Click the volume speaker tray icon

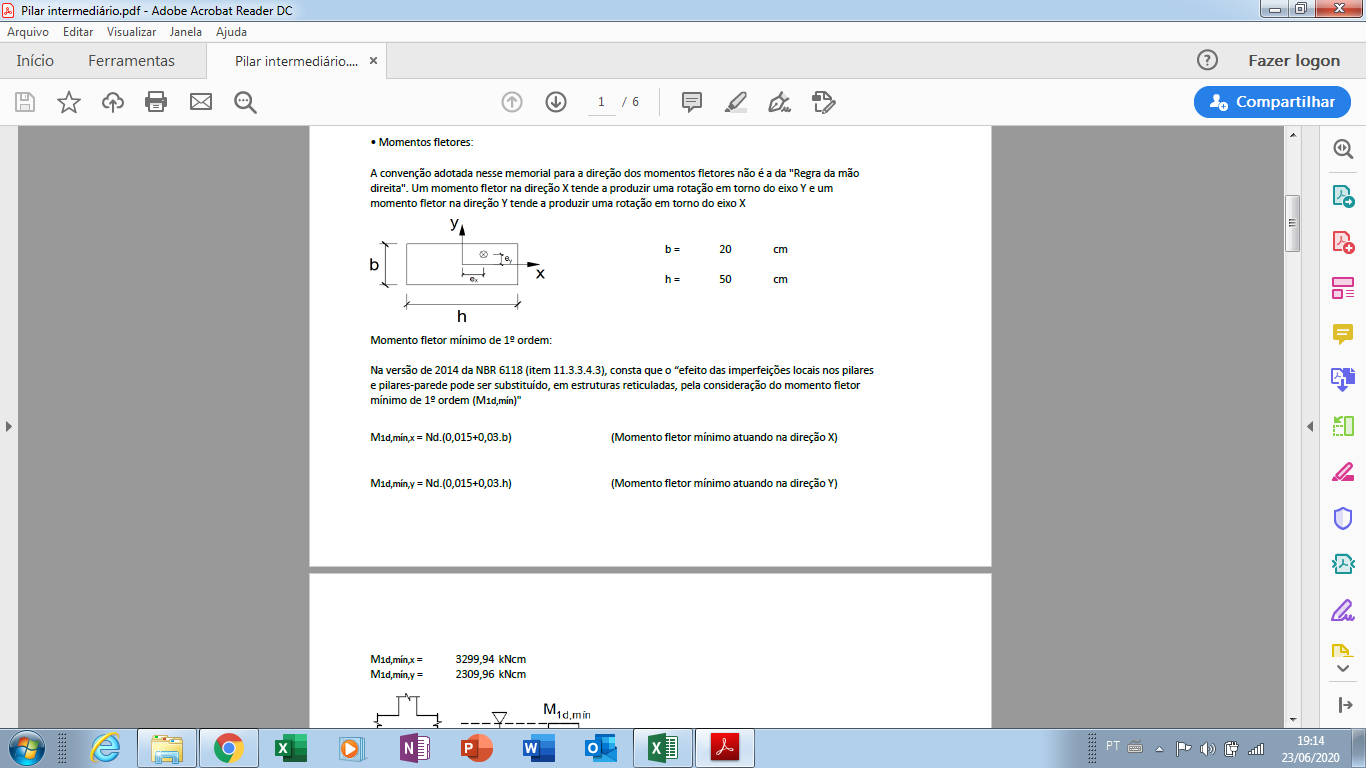point(1208,748)
